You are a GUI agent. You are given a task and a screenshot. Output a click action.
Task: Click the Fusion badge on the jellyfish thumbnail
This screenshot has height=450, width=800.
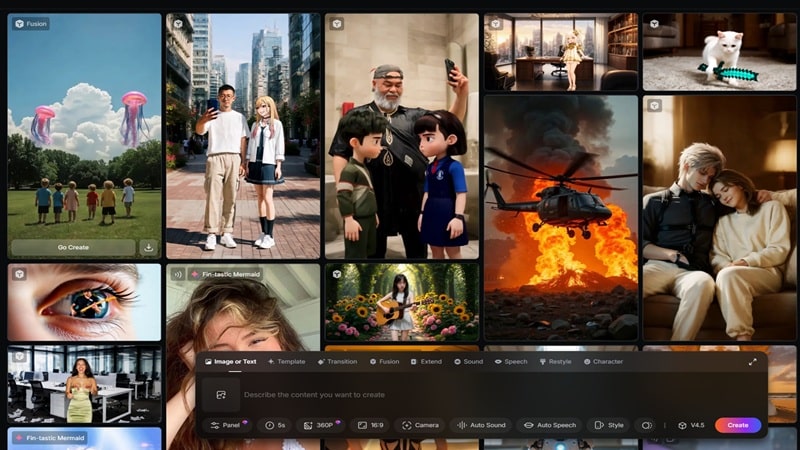tap(31, 23)
